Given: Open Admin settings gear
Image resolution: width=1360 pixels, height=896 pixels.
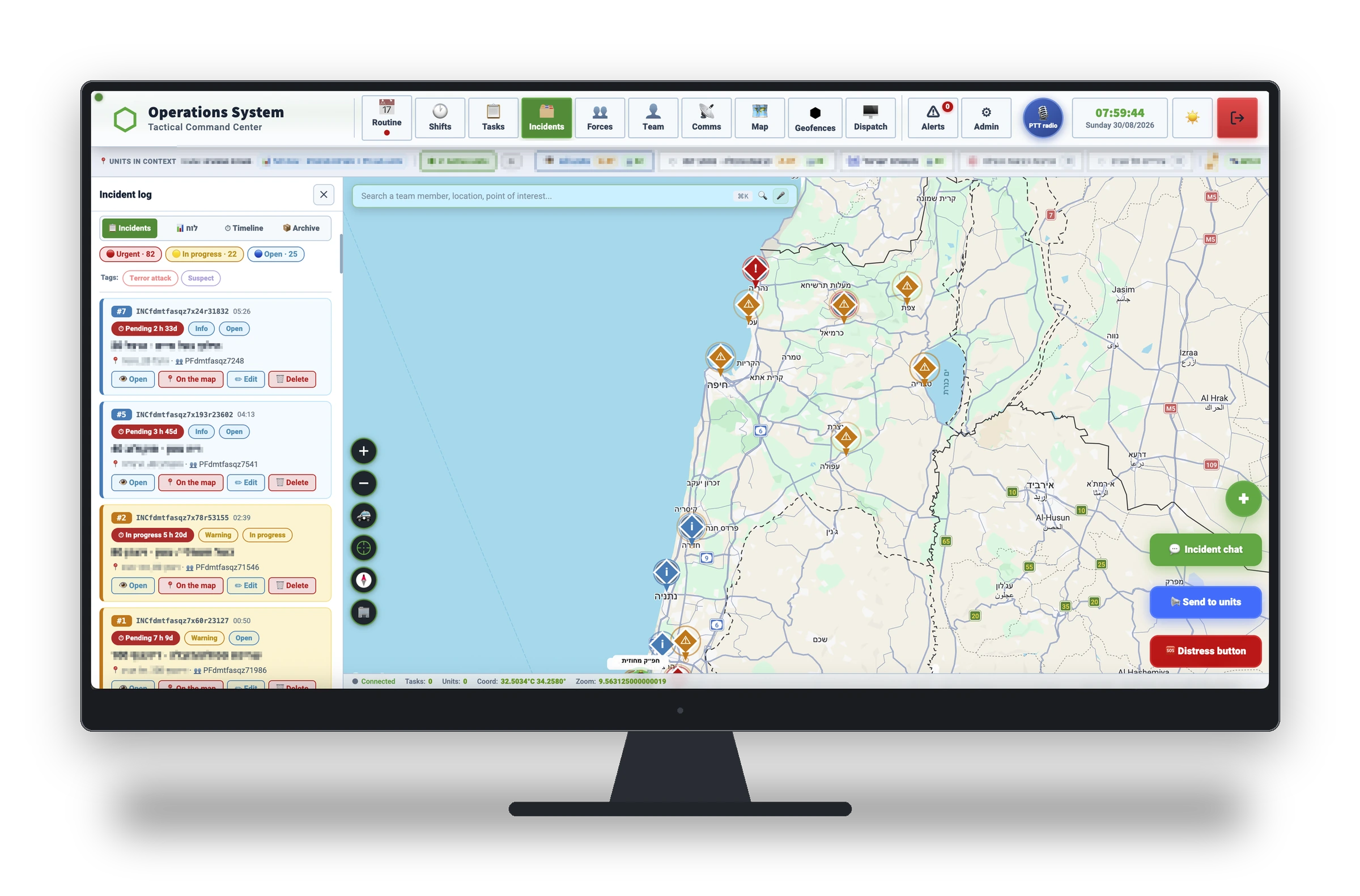Looking at the screenshot, I should (986, 118).
